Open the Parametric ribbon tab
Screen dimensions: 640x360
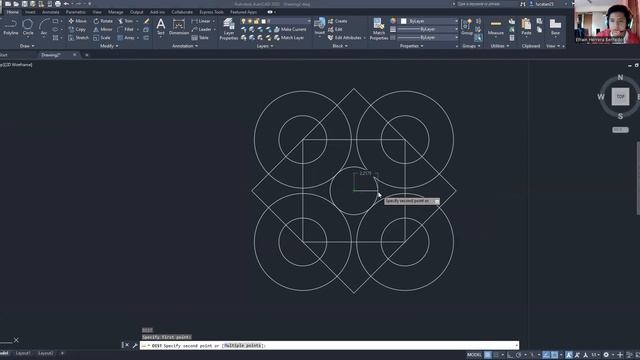pyautogui.click(x=76, y=12)
